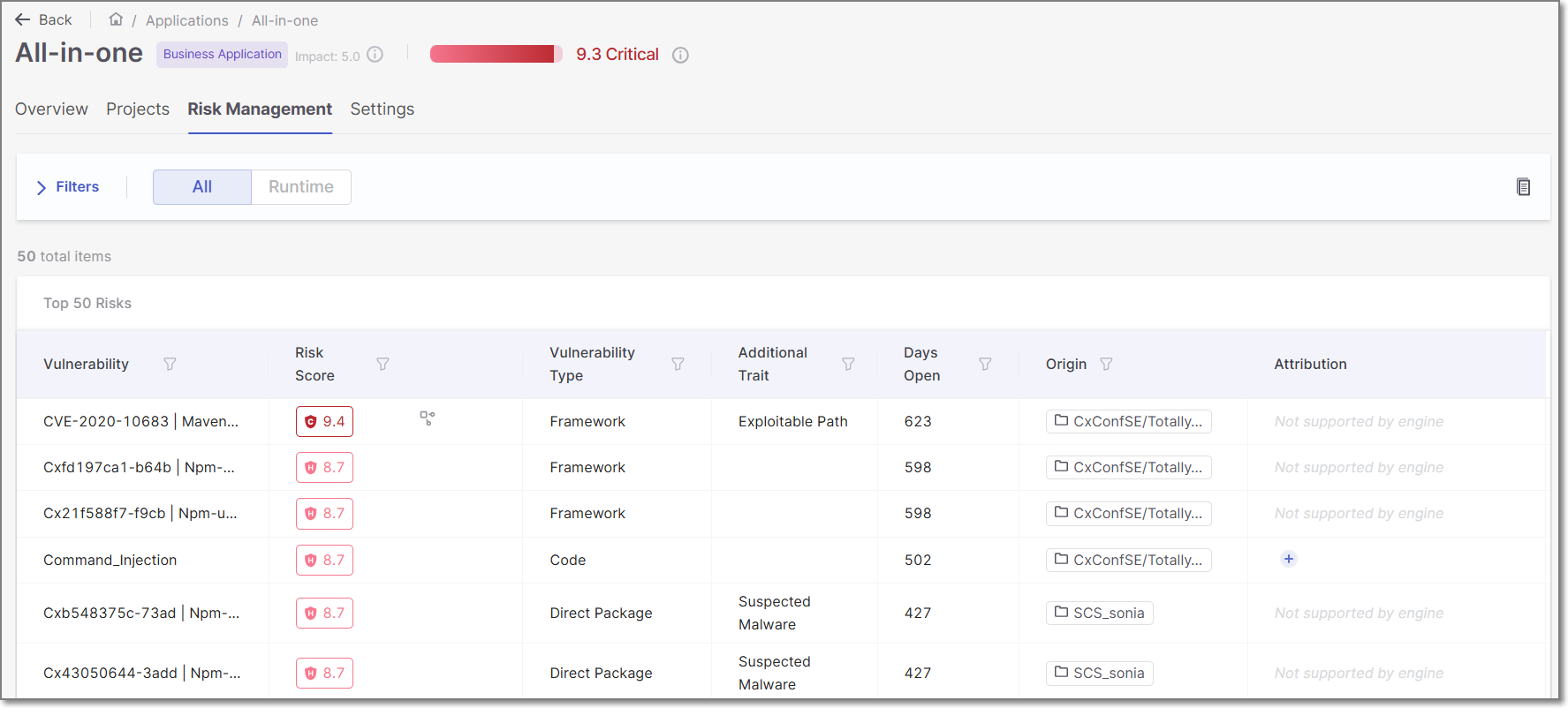Open the Risk Score column filter icon
Image resolution: width=1568 pixels, height=708 pixels.
pyautogui.click(x=383, y=364)
